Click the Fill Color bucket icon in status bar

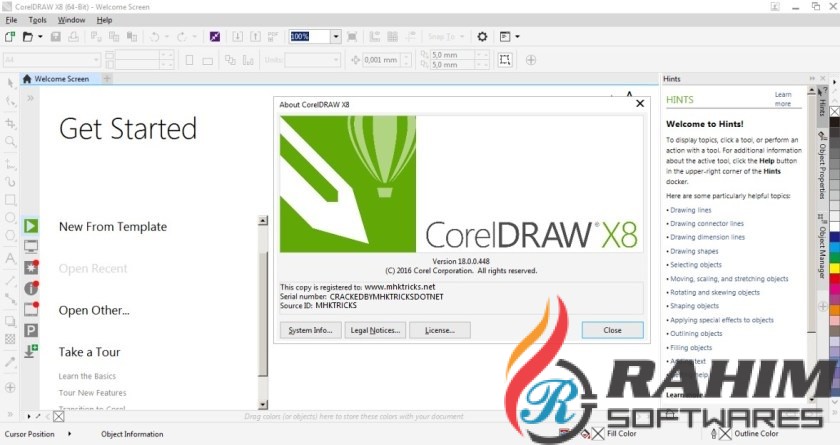pos(585,433)
